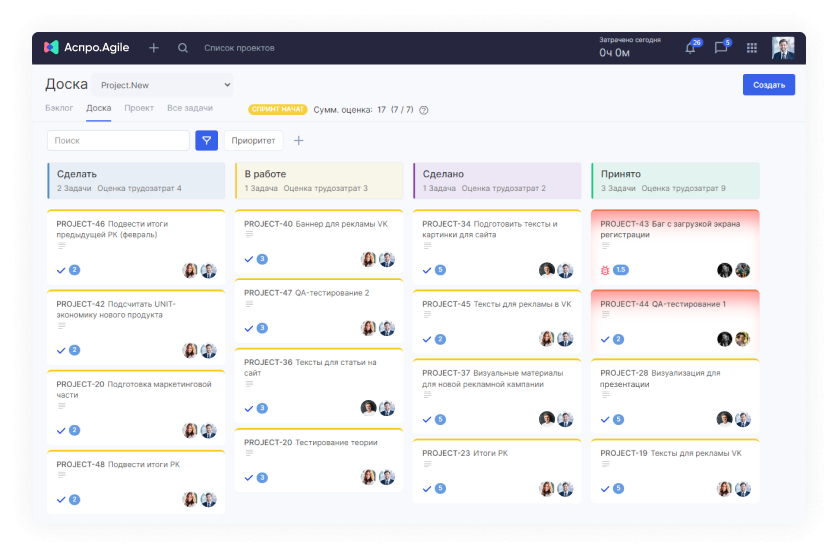Add a filter with plus next to Приоритет
838x556 pixels.
(299, 141)
